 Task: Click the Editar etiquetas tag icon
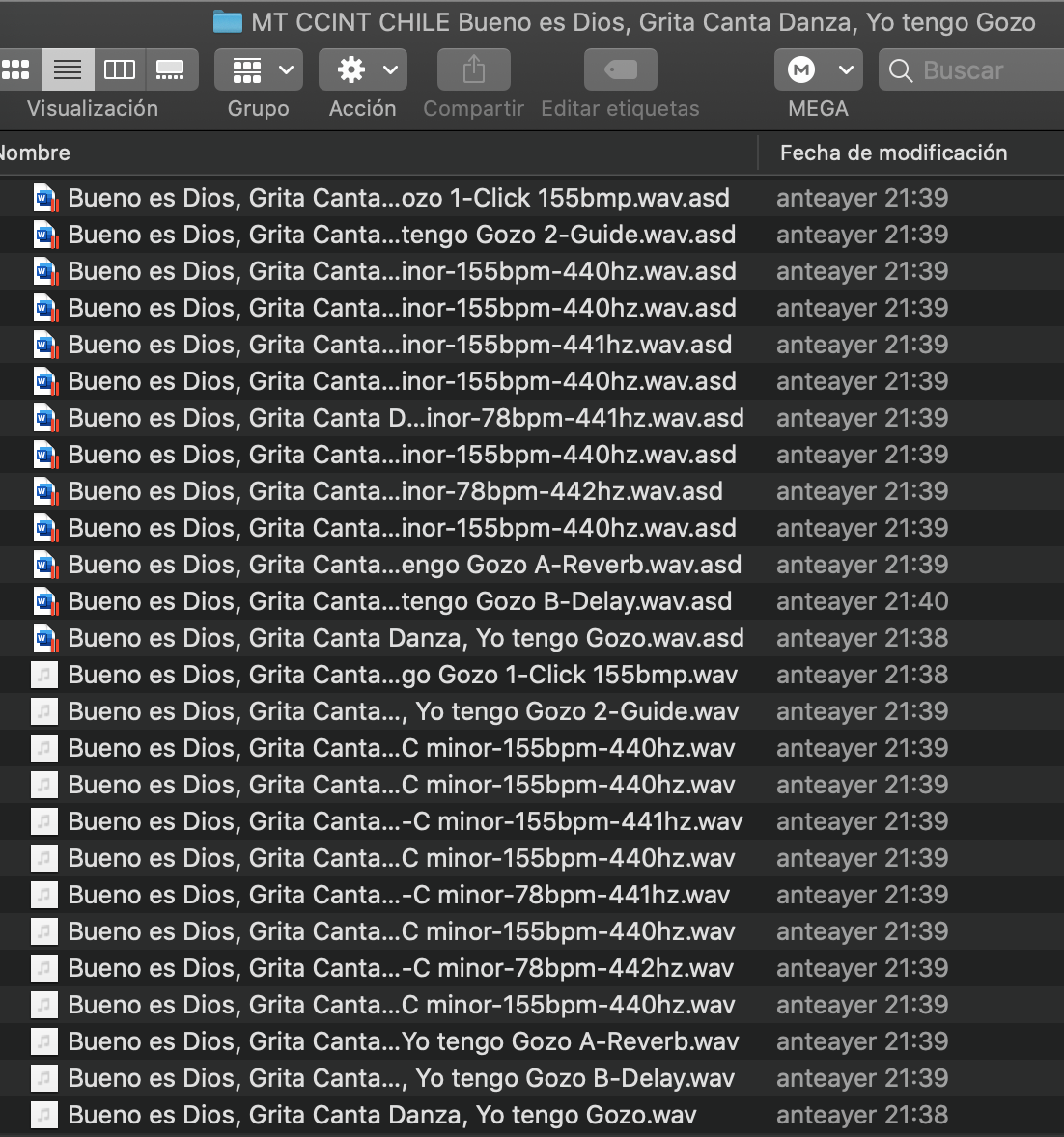[621, 69]
